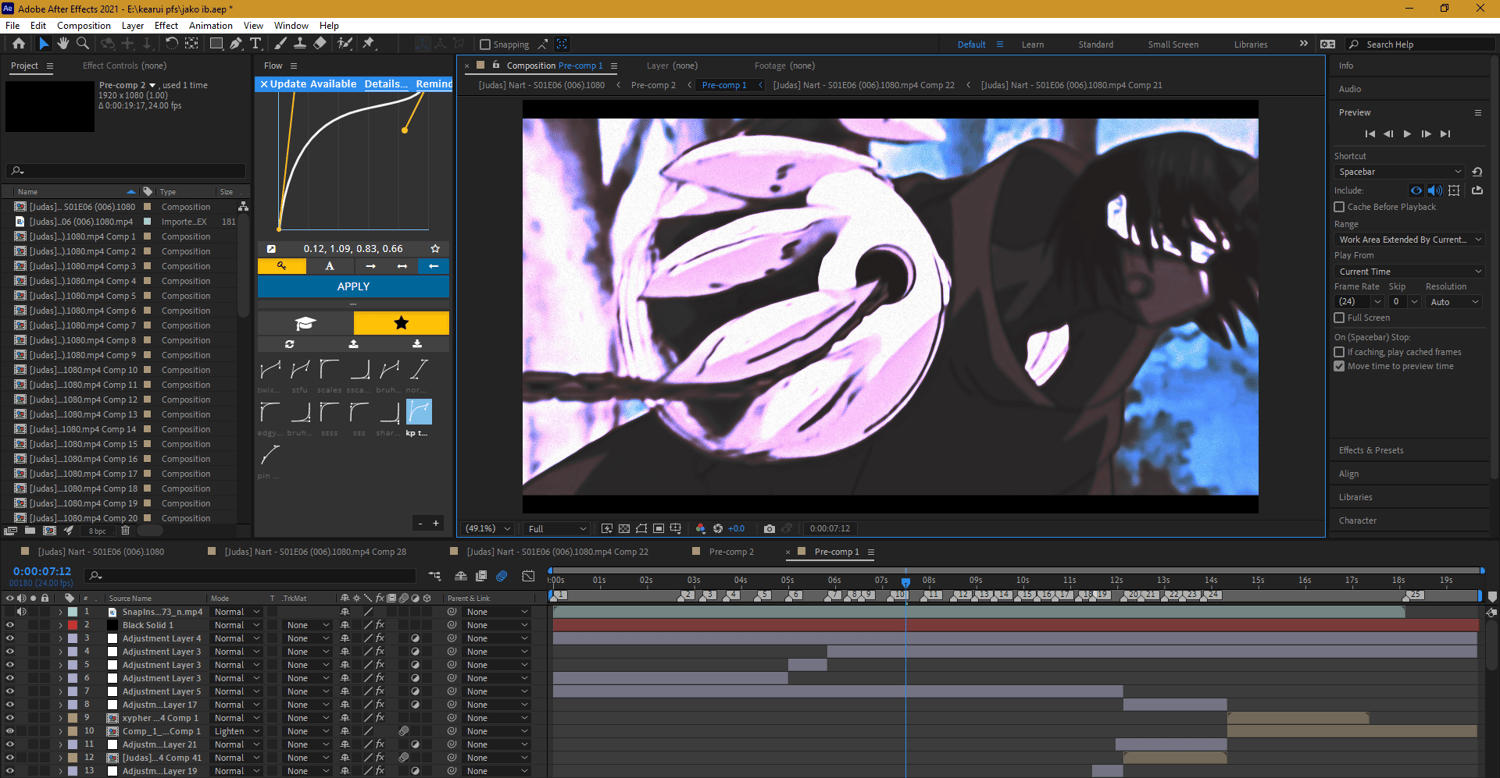Open the Animation menu

click(211, 25)
